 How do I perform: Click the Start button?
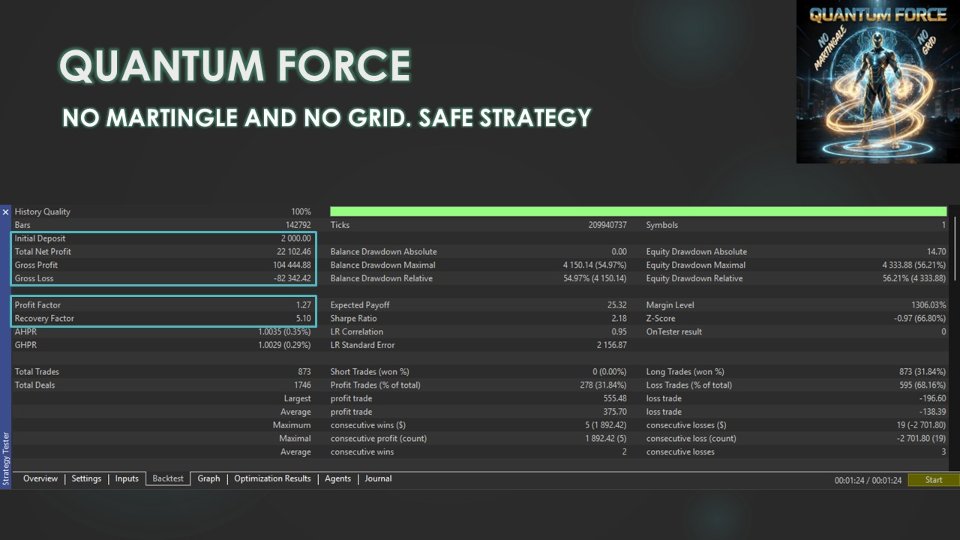tap(934, 480)
